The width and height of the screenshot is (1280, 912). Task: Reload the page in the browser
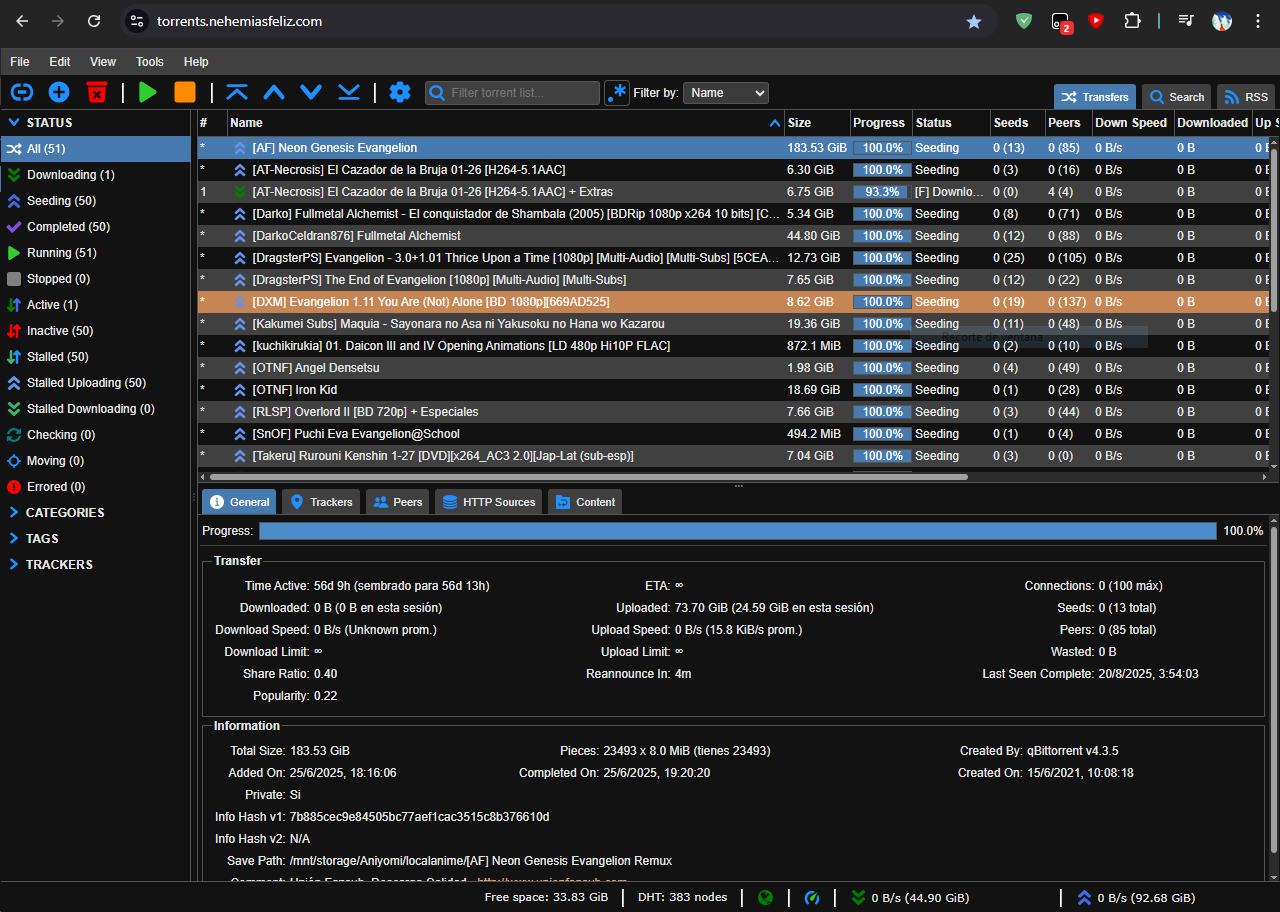click(94, 21)
